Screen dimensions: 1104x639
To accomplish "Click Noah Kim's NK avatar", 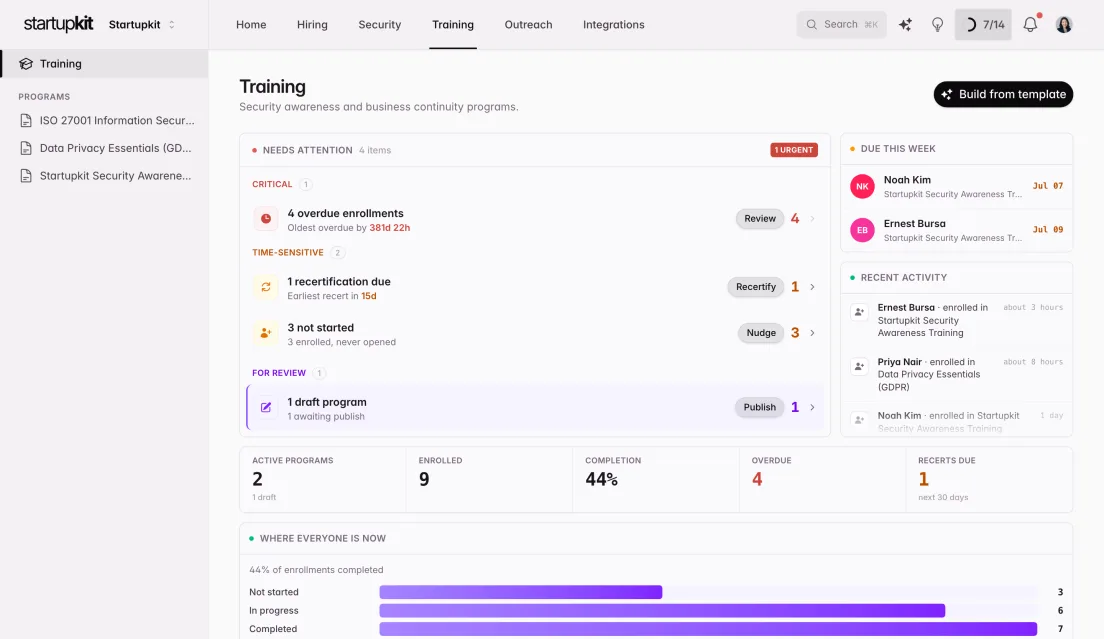I will [x=862, y=186].
